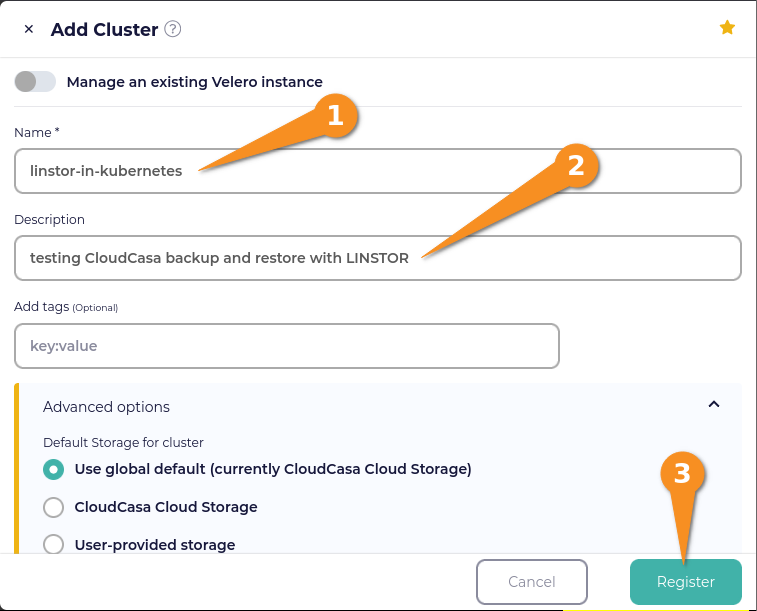Click the Name input field
757x611 pixels.
[x=378, y=171]
